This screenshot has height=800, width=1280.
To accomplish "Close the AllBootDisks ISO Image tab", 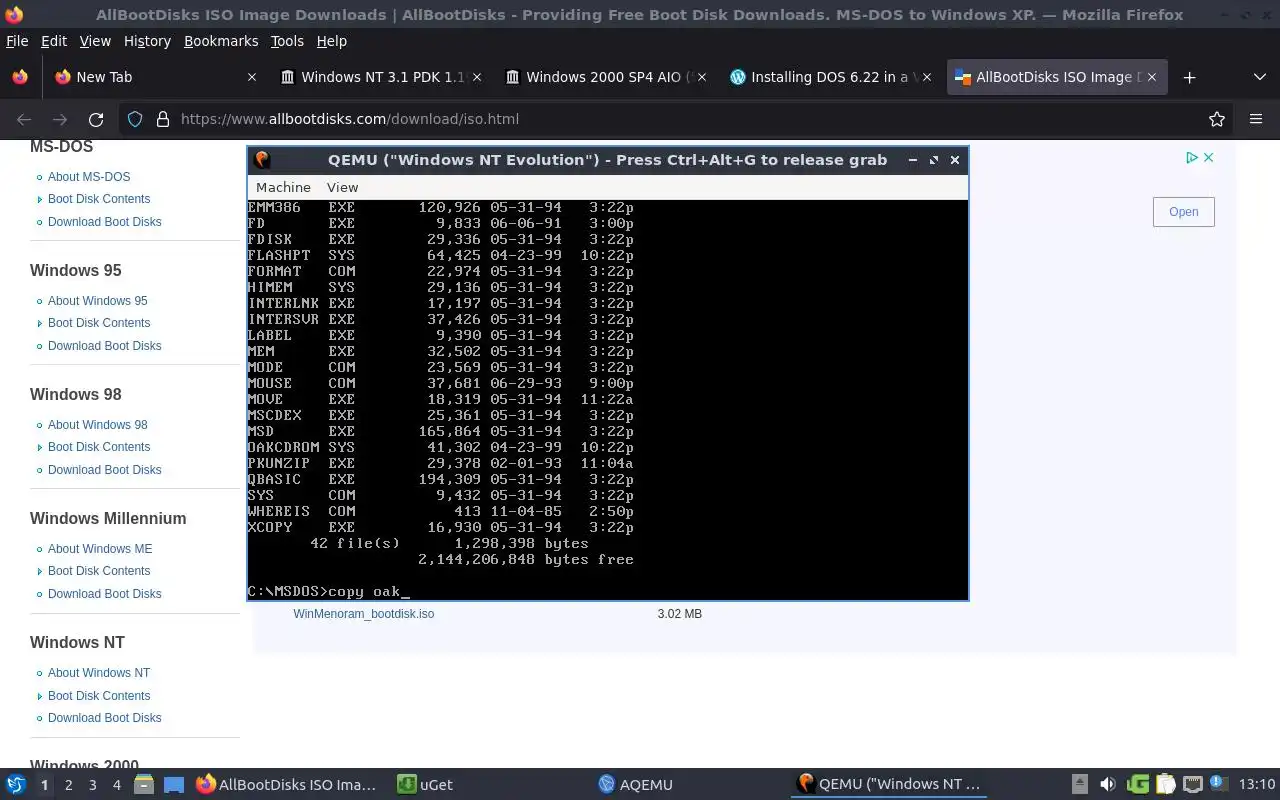I will pyautogui.click(x=1152, y=77).
